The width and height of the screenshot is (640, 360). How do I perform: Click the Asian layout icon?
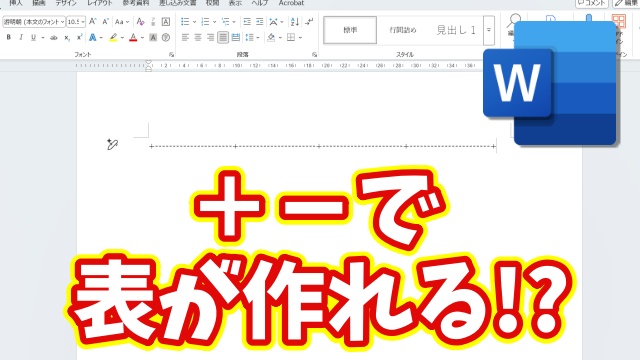[273, 22]
